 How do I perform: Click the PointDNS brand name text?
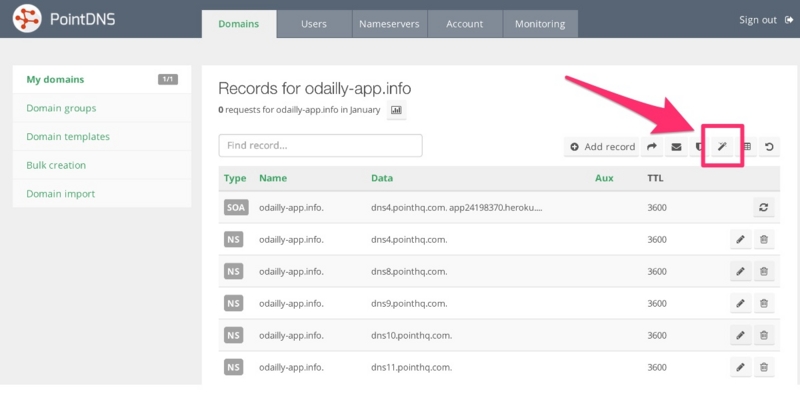(x=83, y=20)
